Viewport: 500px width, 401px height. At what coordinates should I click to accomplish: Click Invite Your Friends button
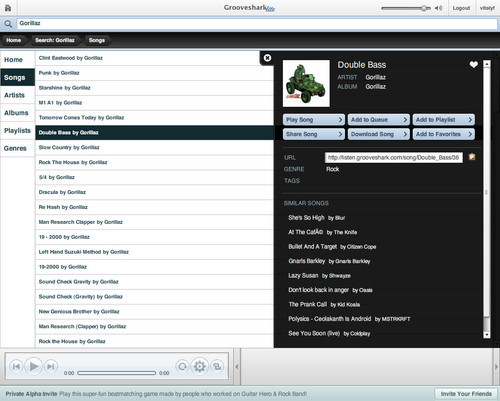pos(466,394)
